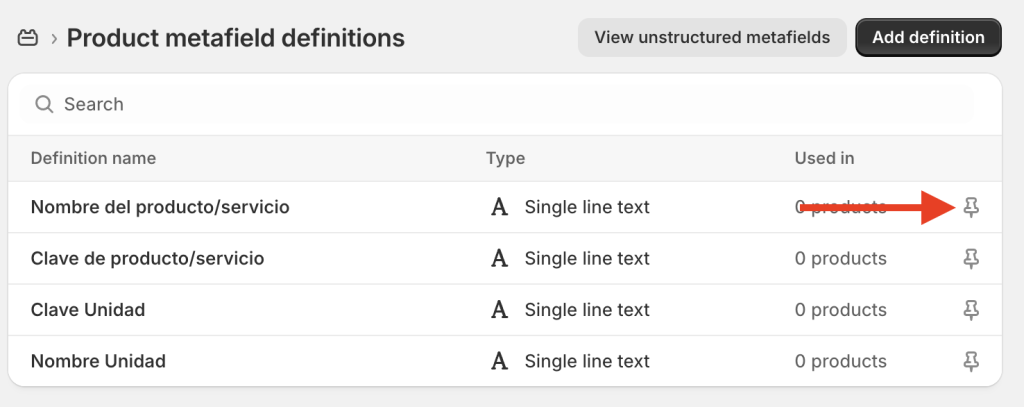This screenshot has width=1024, height=407.
Task: Click the metafields breadcrumb icon
Action: click(27, 38)
